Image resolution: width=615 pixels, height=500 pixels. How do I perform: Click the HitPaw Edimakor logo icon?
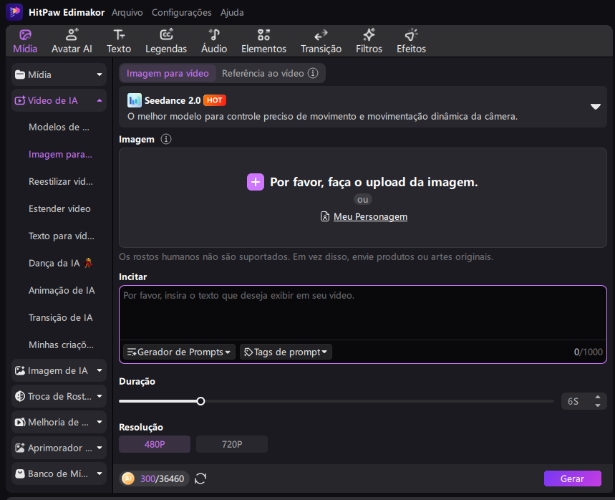pos(15,12)
